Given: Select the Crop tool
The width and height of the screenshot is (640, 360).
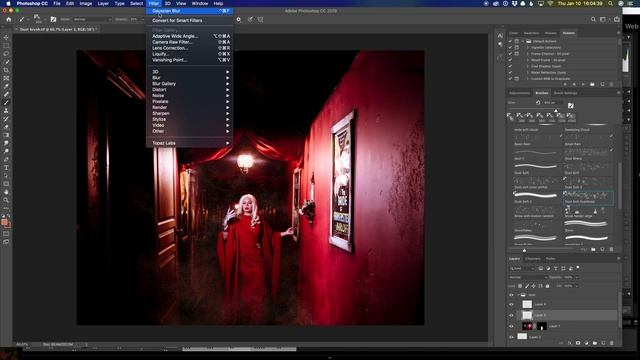Looking at the screenshot, I should [6, 70].
